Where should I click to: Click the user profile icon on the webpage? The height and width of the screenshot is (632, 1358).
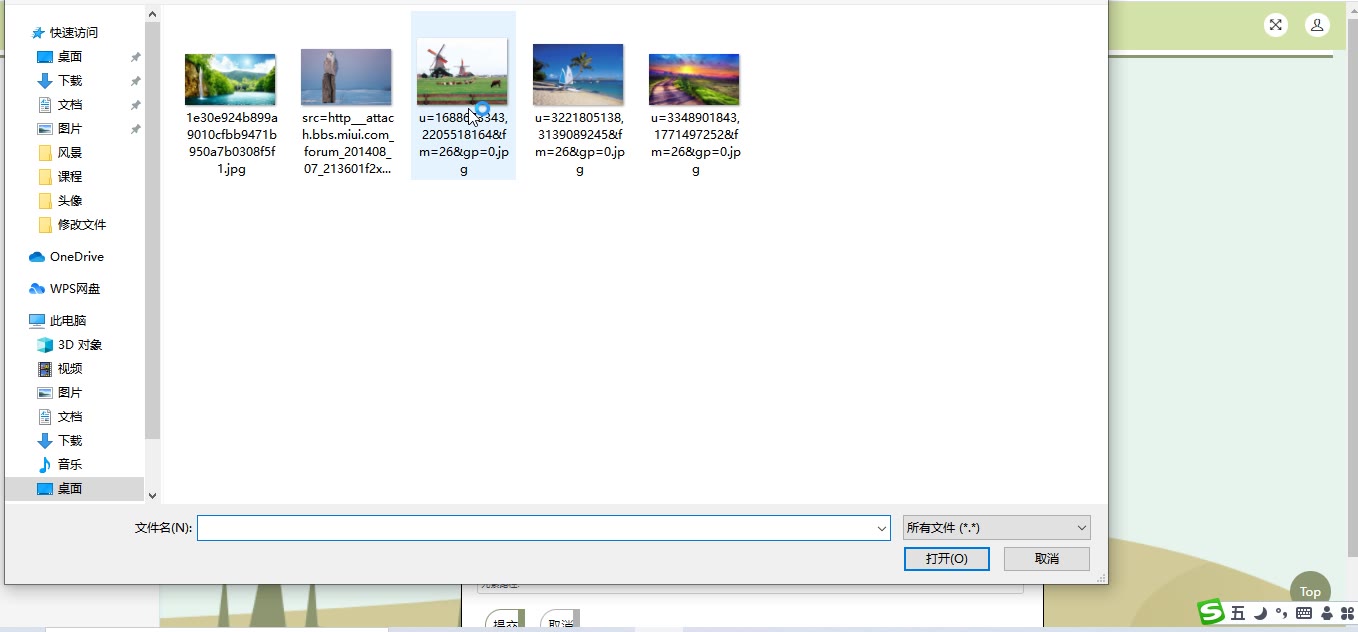1318,26
